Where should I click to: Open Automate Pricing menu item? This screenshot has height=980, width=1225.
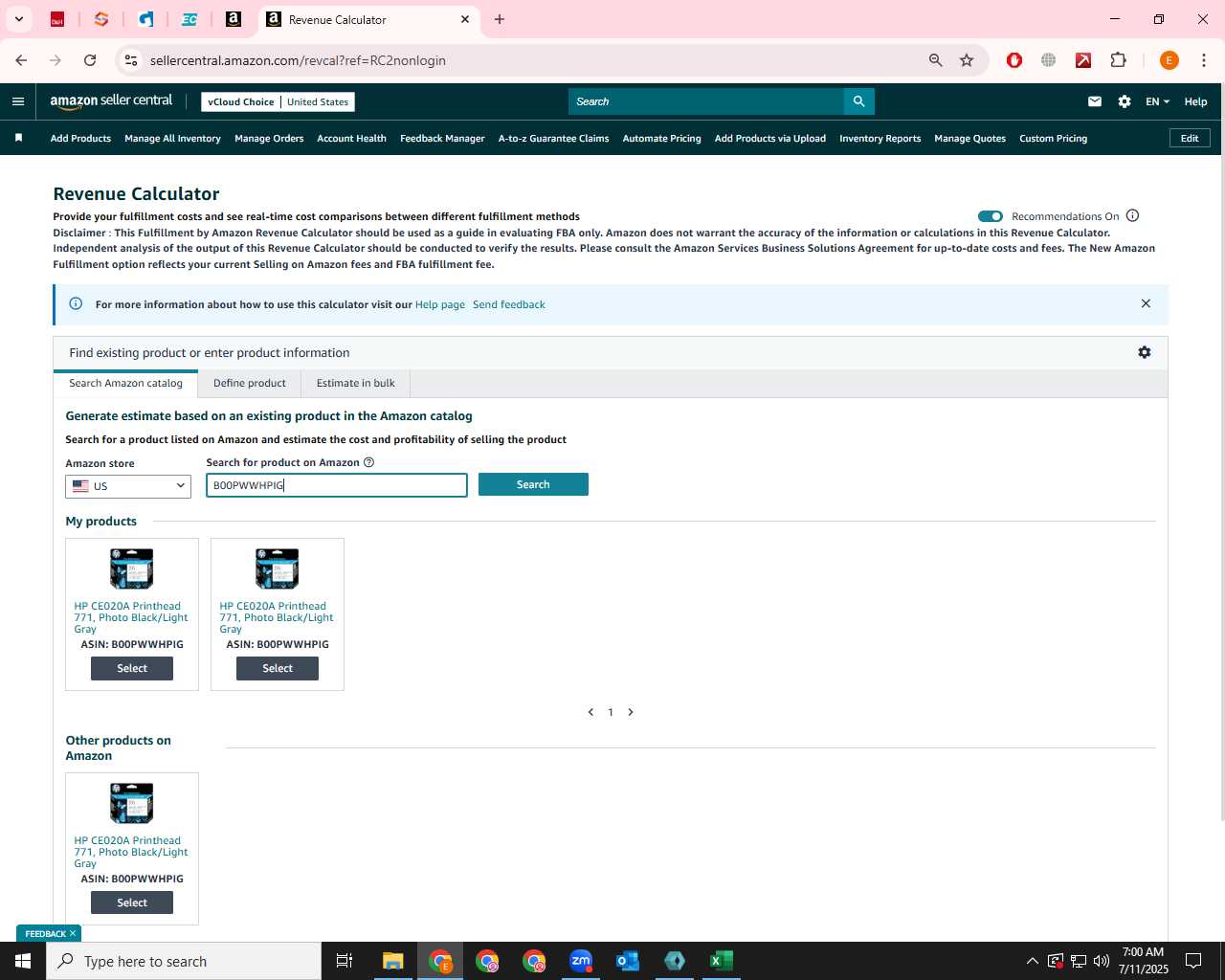(x=661, y=138)
